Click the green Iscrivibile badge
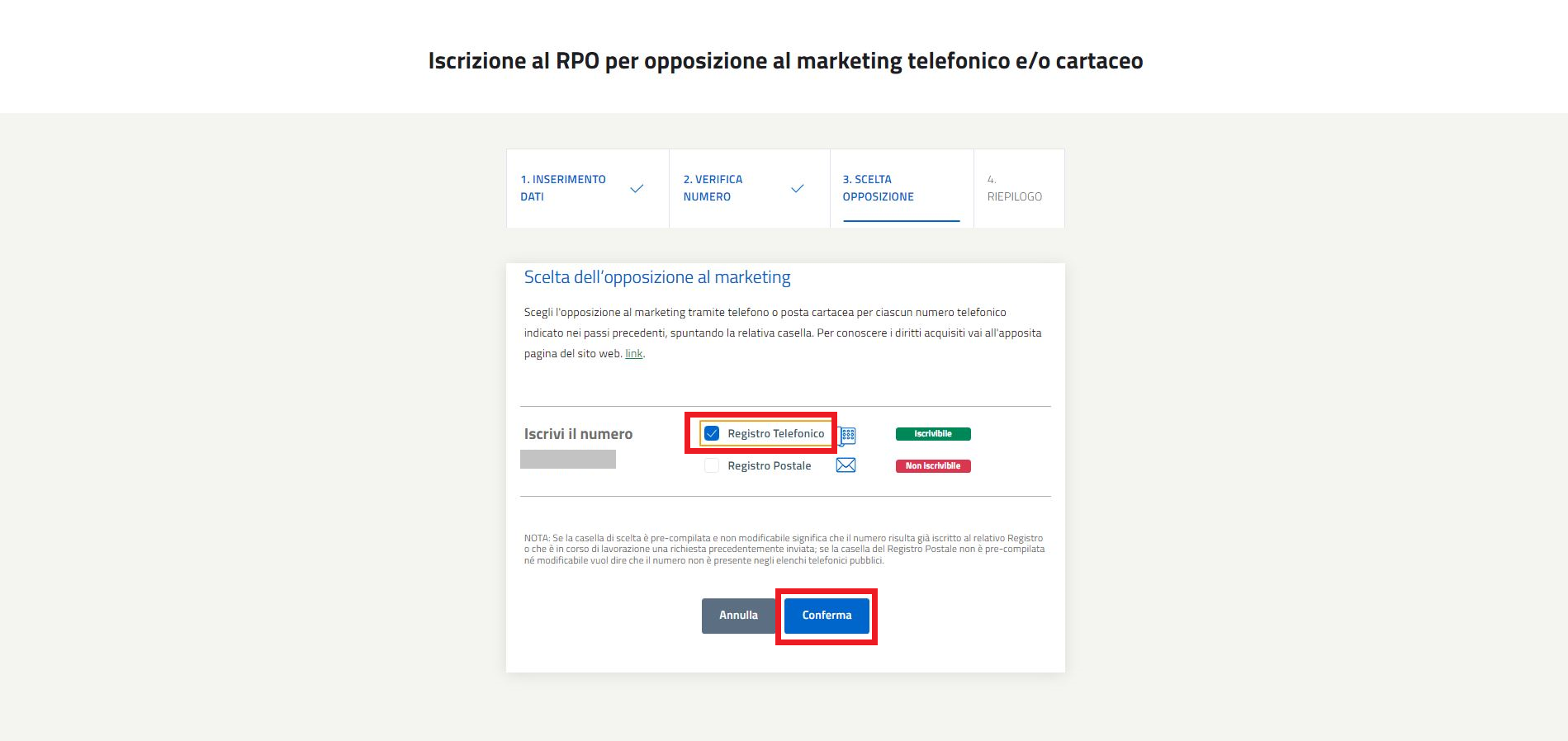 click(x=933, y=434)
